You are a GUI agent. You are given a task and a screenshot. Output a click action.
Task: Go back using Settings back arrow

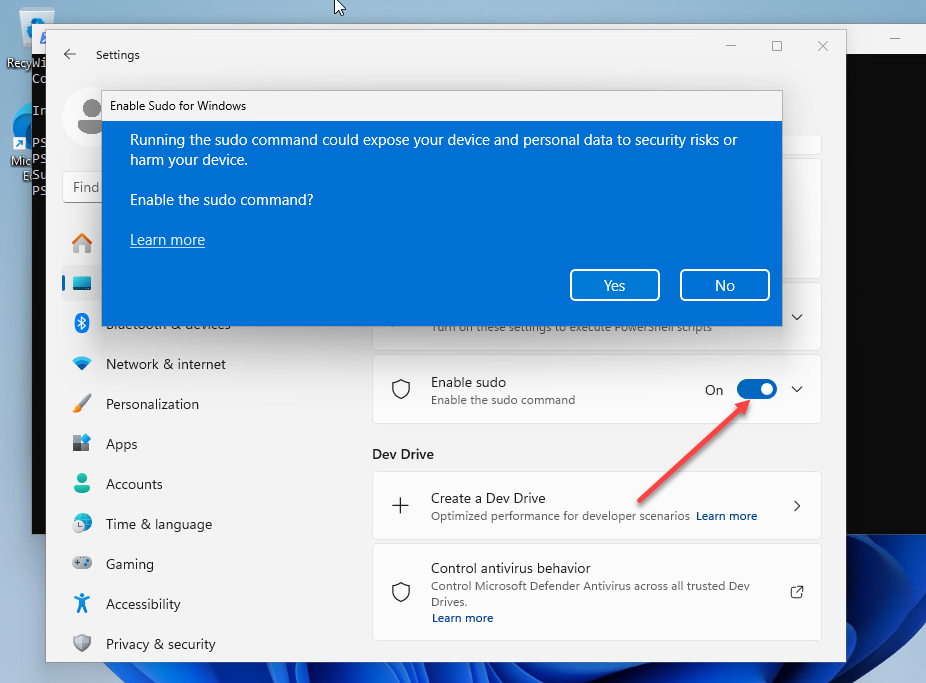point(70,55)
